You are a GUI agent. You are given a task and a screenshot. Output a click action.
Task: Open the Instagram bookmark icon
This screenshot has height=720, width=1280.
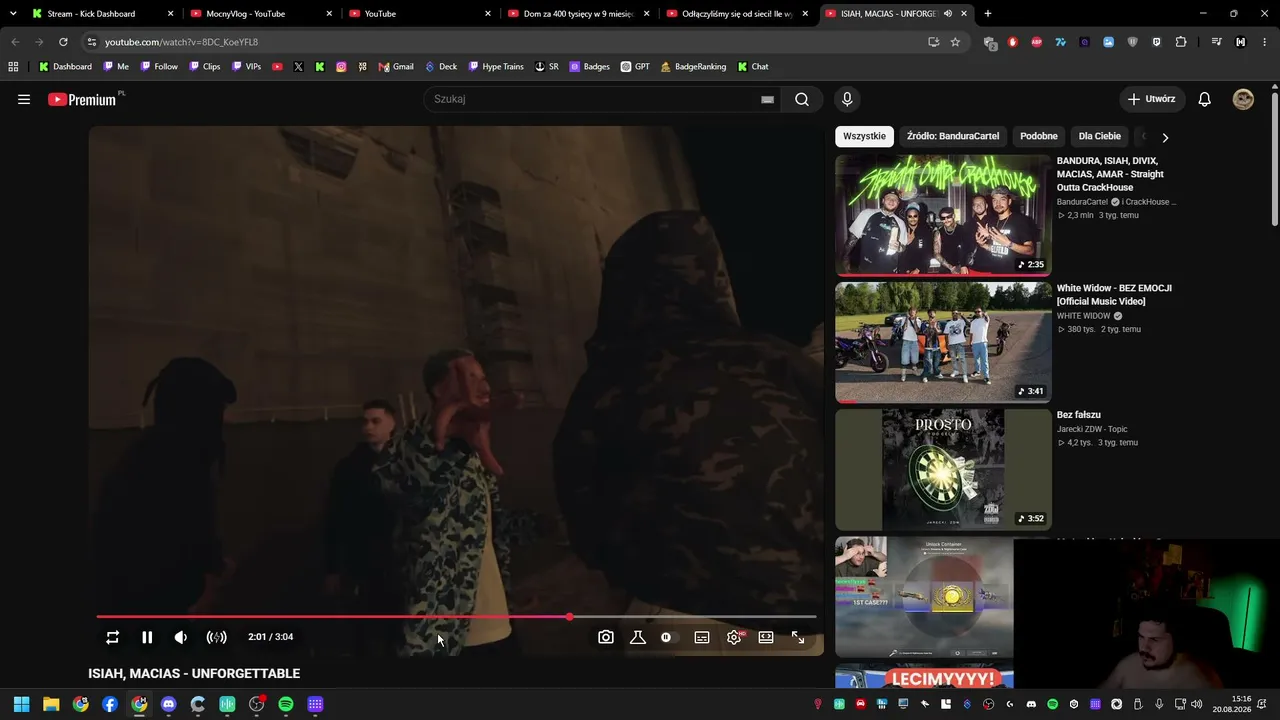341,67
